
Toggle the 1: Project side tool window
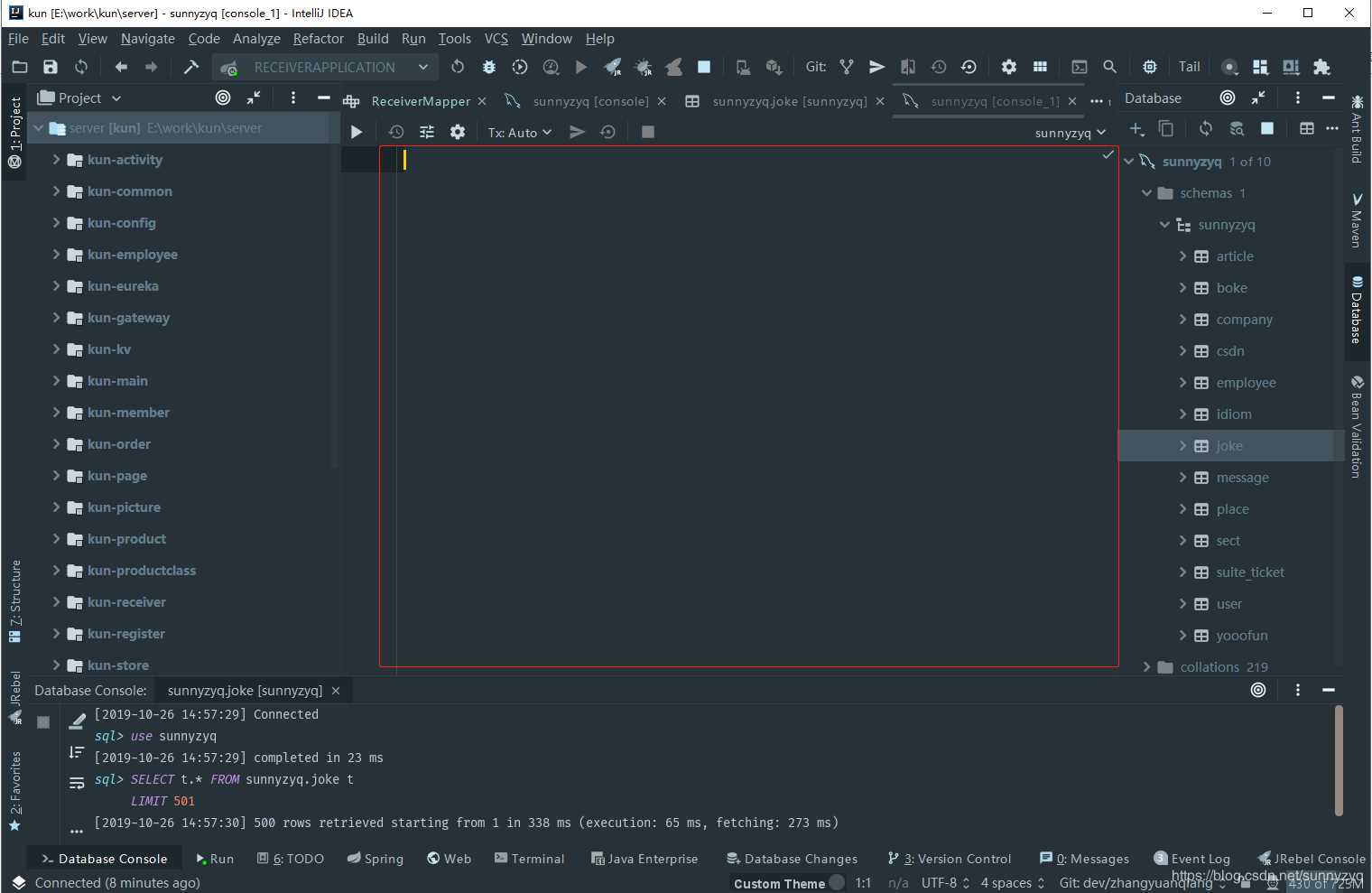[14, 133]
